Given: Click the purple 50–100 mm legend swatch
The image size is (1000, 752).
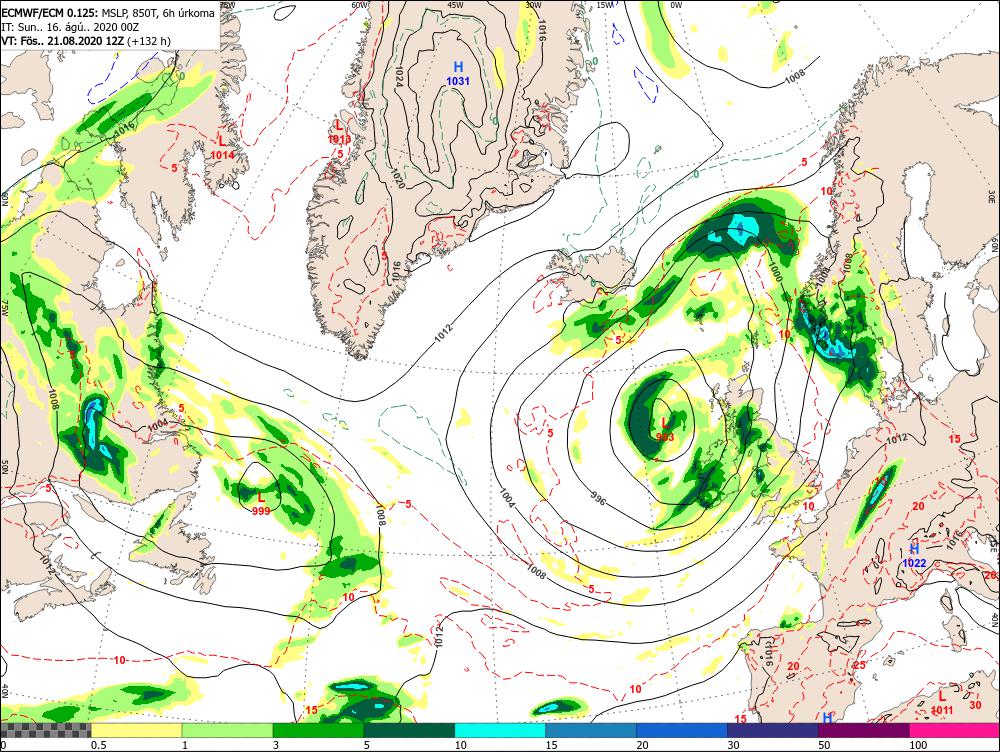Looking at the screenshot, I should [864, 730].
